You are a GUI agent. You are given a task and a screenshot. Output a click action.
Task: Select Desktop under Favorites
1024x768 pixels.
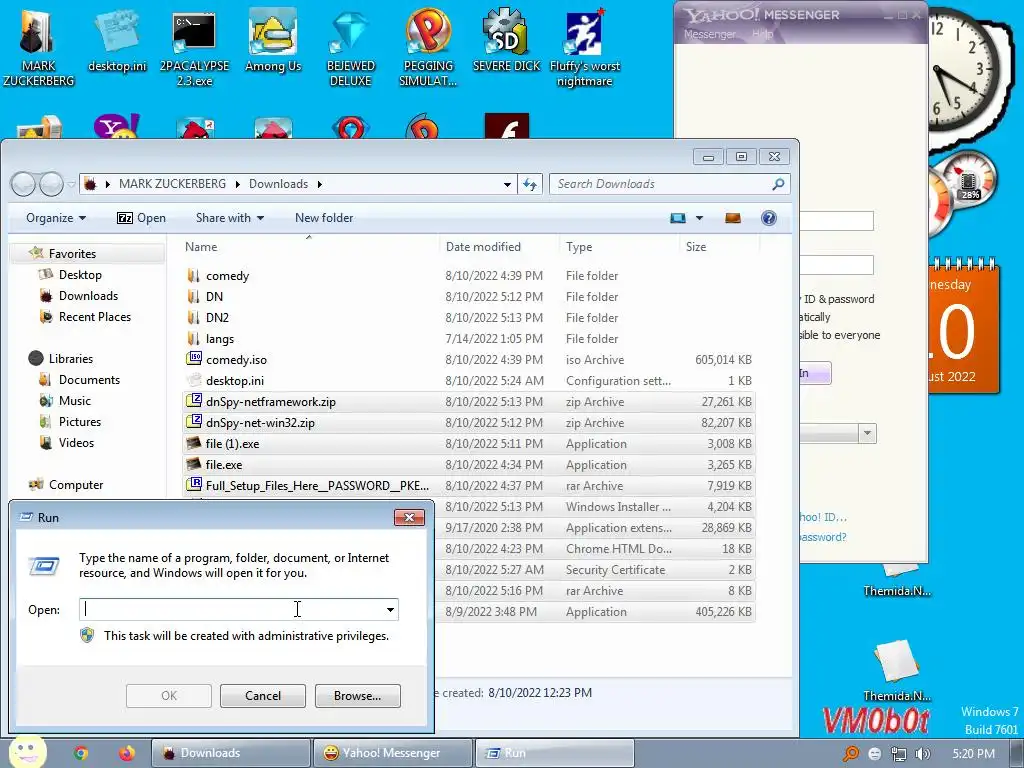(x=80, y=275)
